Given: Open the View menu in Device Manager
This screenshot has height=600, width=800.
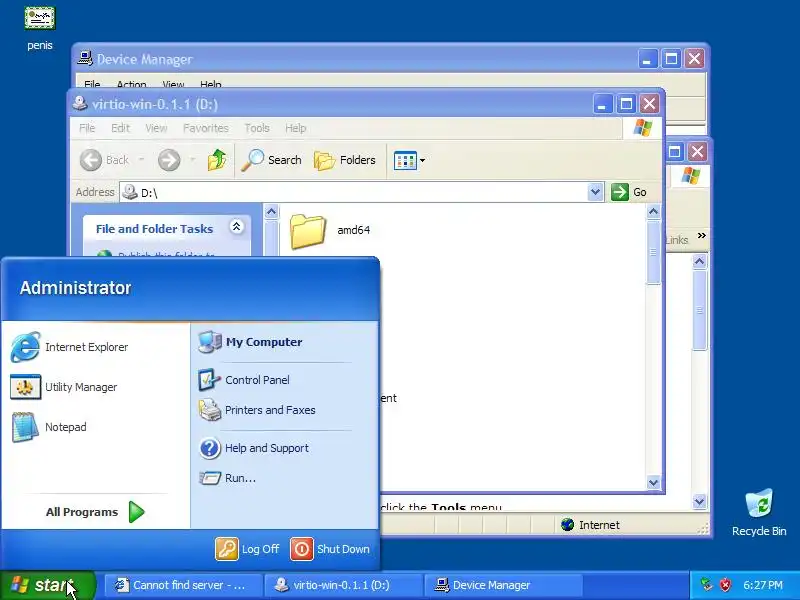Looking at the screenshot, I should [x=173, y=84].
